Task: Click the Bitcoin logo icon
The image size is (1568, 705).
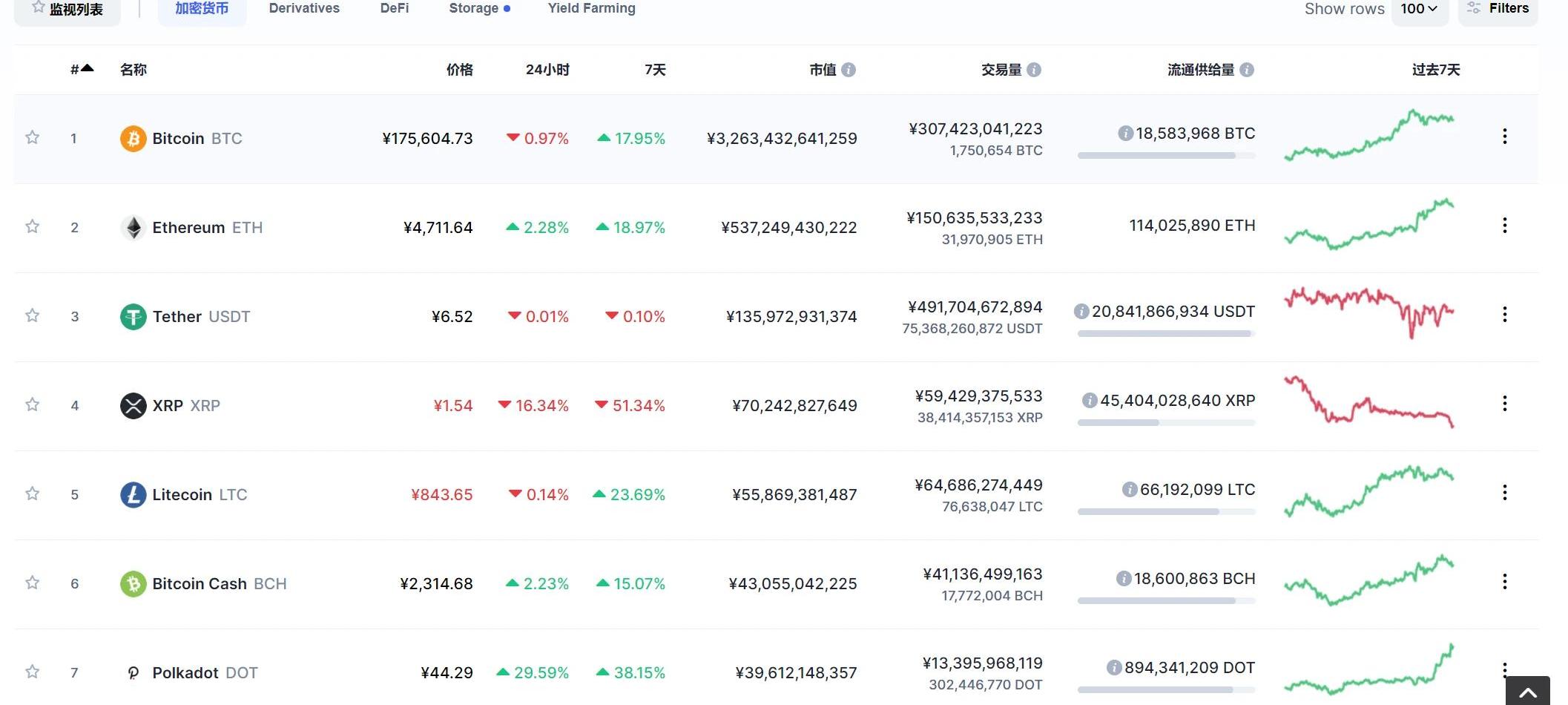Action: [x=134, y=139]
